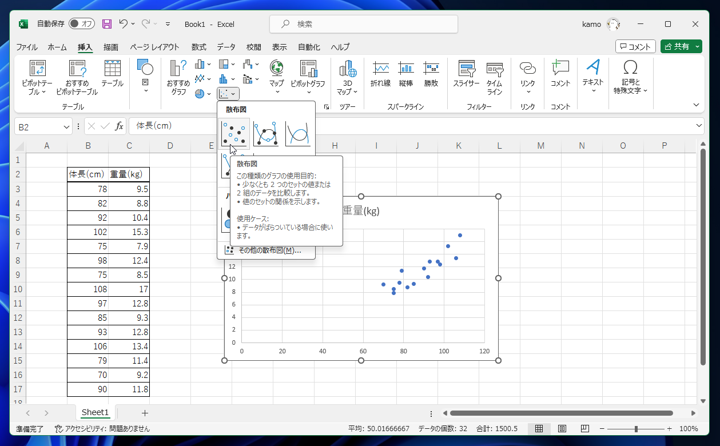Open the ファイル tab
This screenshot has width=720, height=446.
(x=27, y=47)
